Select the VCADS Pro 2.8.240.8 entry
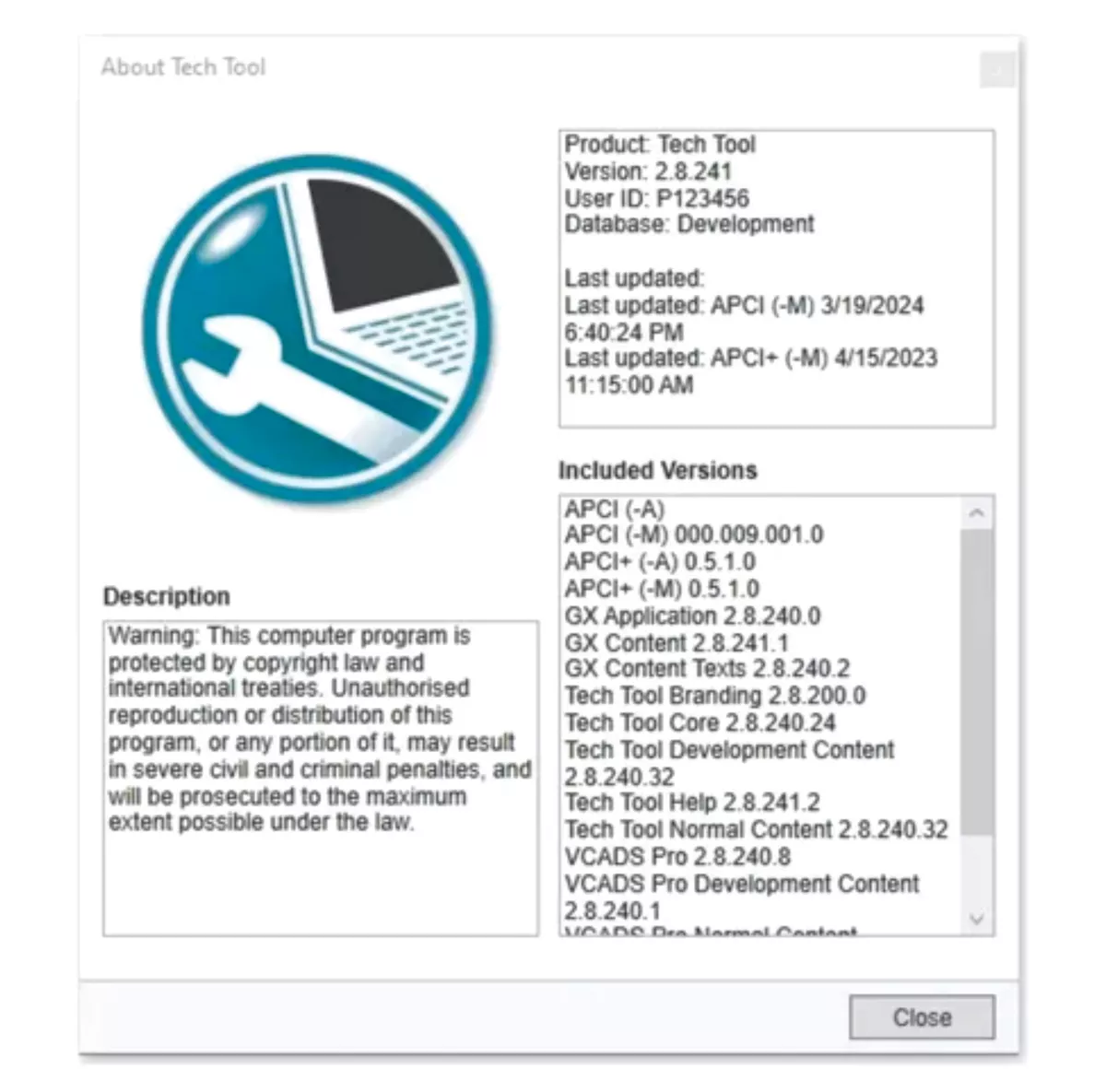Image resolution: width=1106 pixels, height=1092 pixels. point(677,857)
